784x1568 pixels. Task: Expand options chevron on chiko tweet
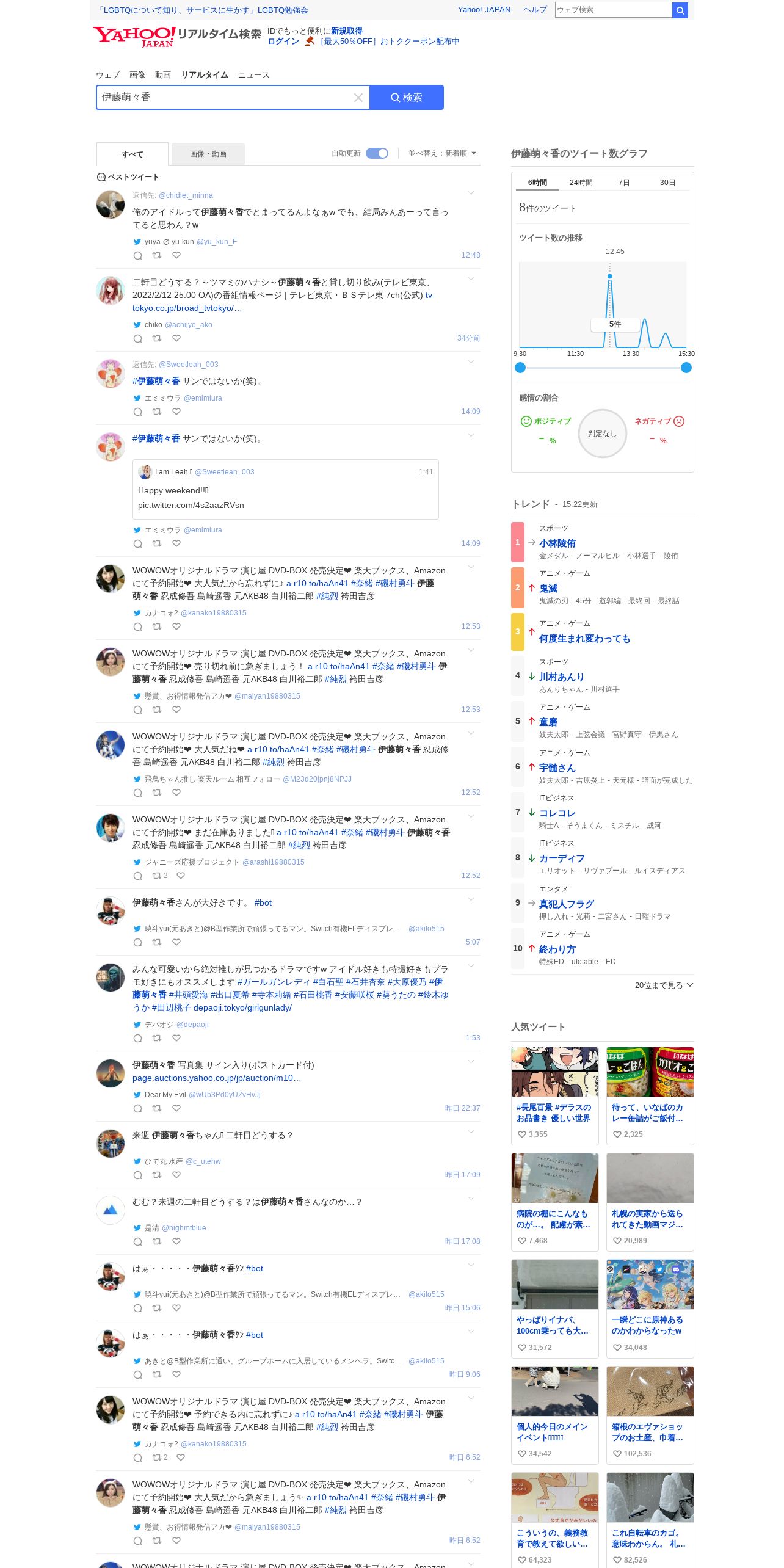471,279
